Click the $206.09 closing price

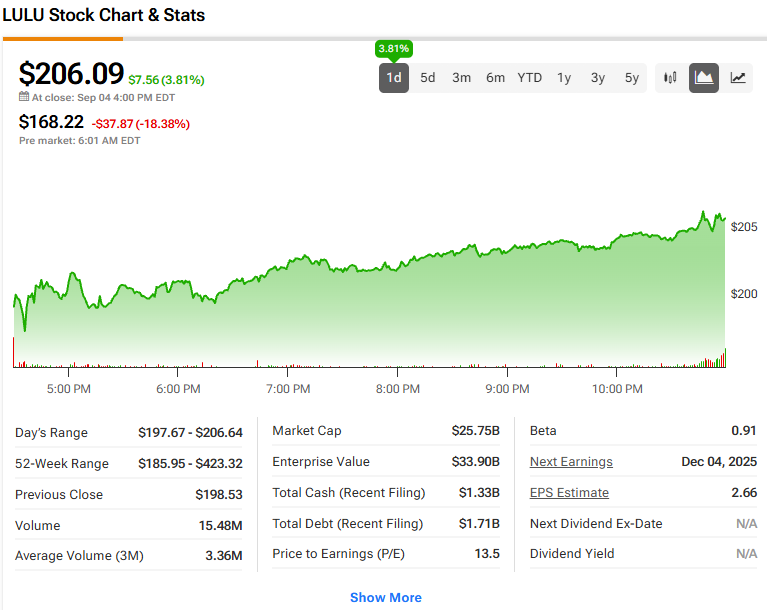71,73
